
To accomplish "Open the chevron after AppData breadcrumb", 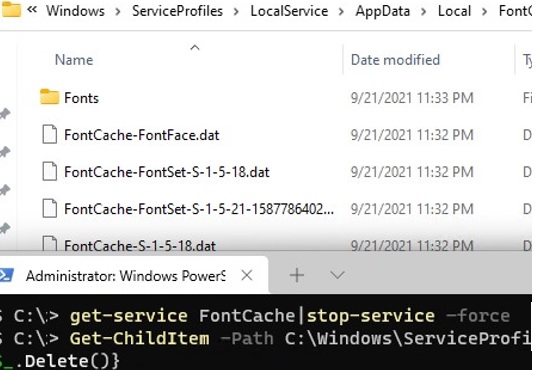I will pos(423,12).
